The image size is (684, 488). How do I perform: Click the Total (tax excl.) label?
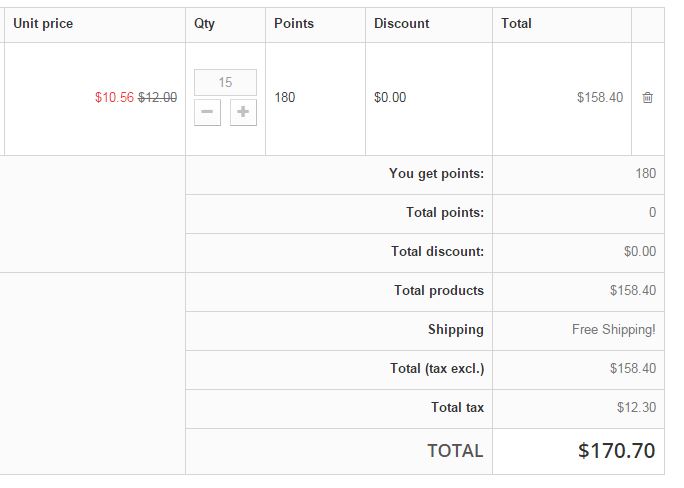[437, 369]
